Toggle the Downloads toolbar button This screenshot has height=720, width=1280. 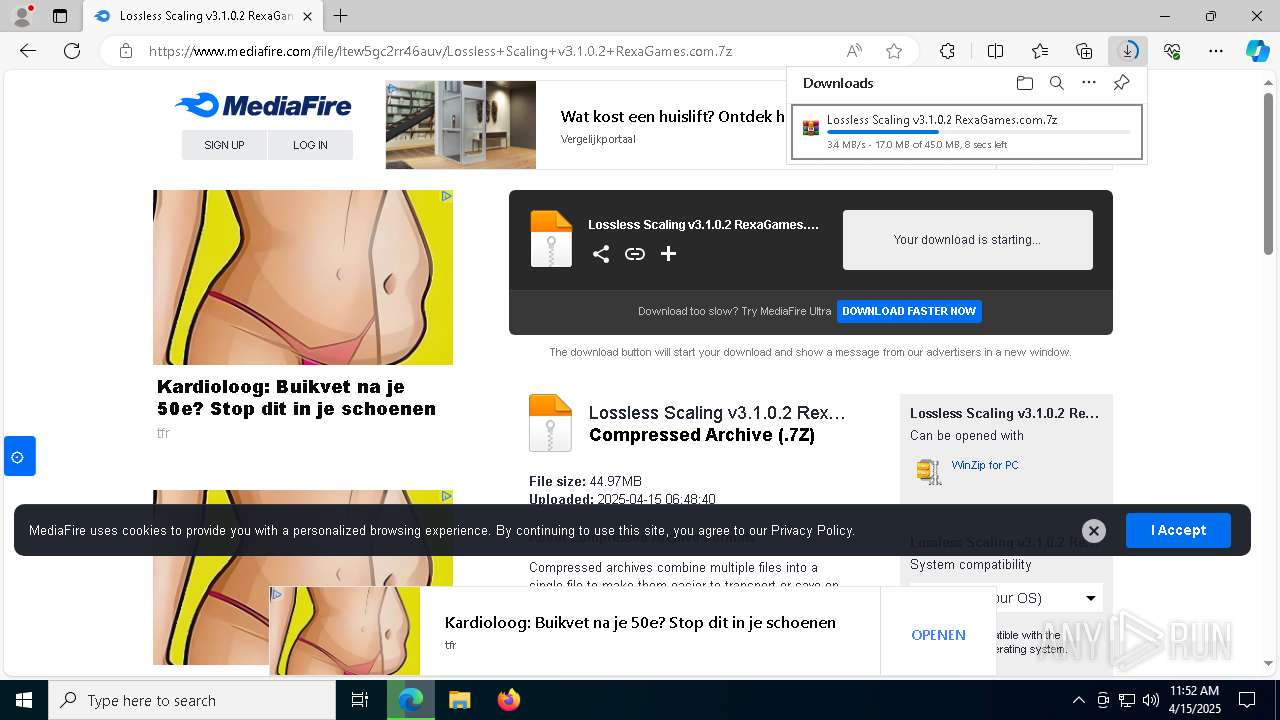1128,51
